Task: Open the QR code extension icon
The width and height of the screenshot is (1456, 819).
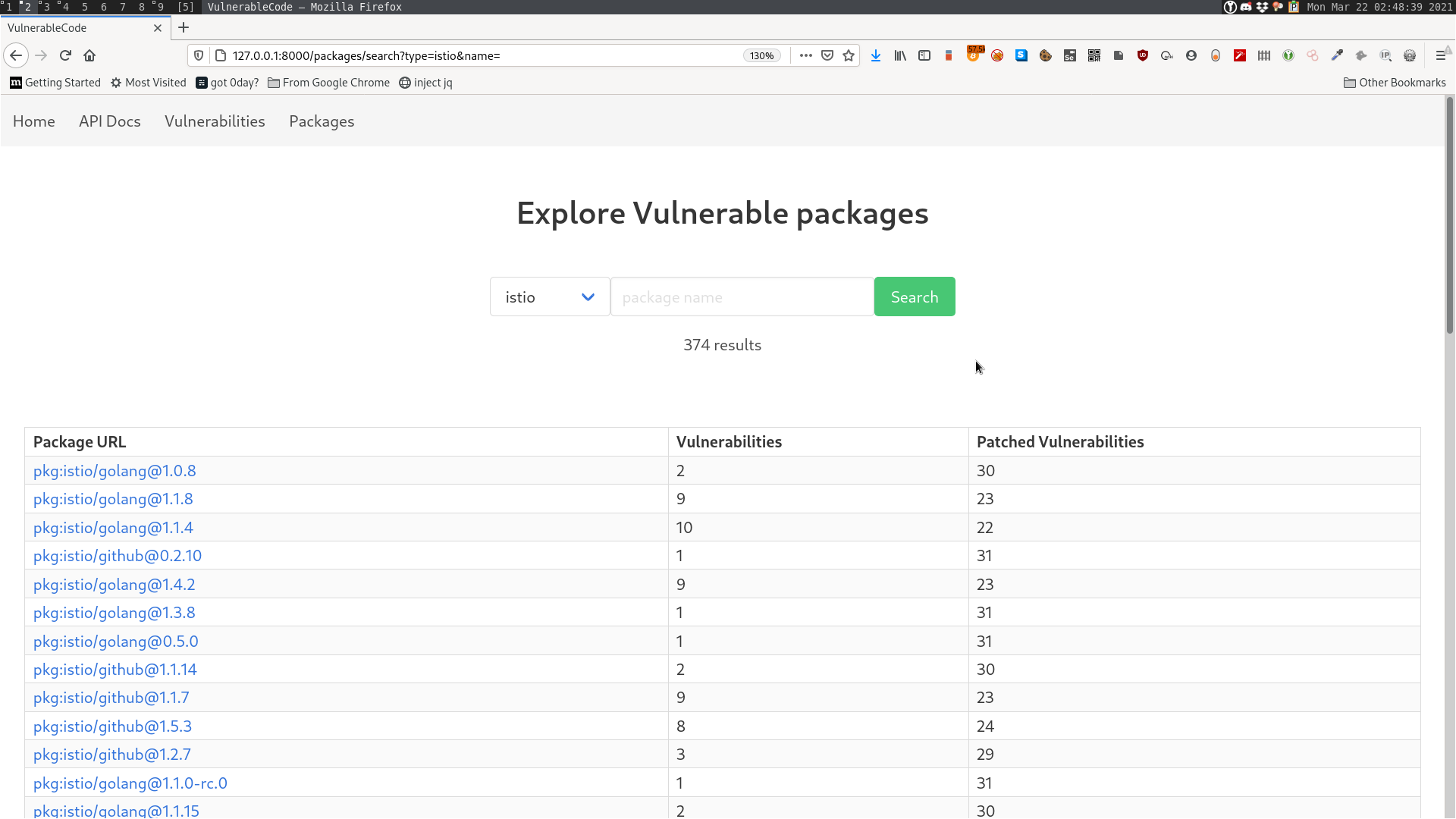Action: pyautogui.click(x=1094, y=55)
